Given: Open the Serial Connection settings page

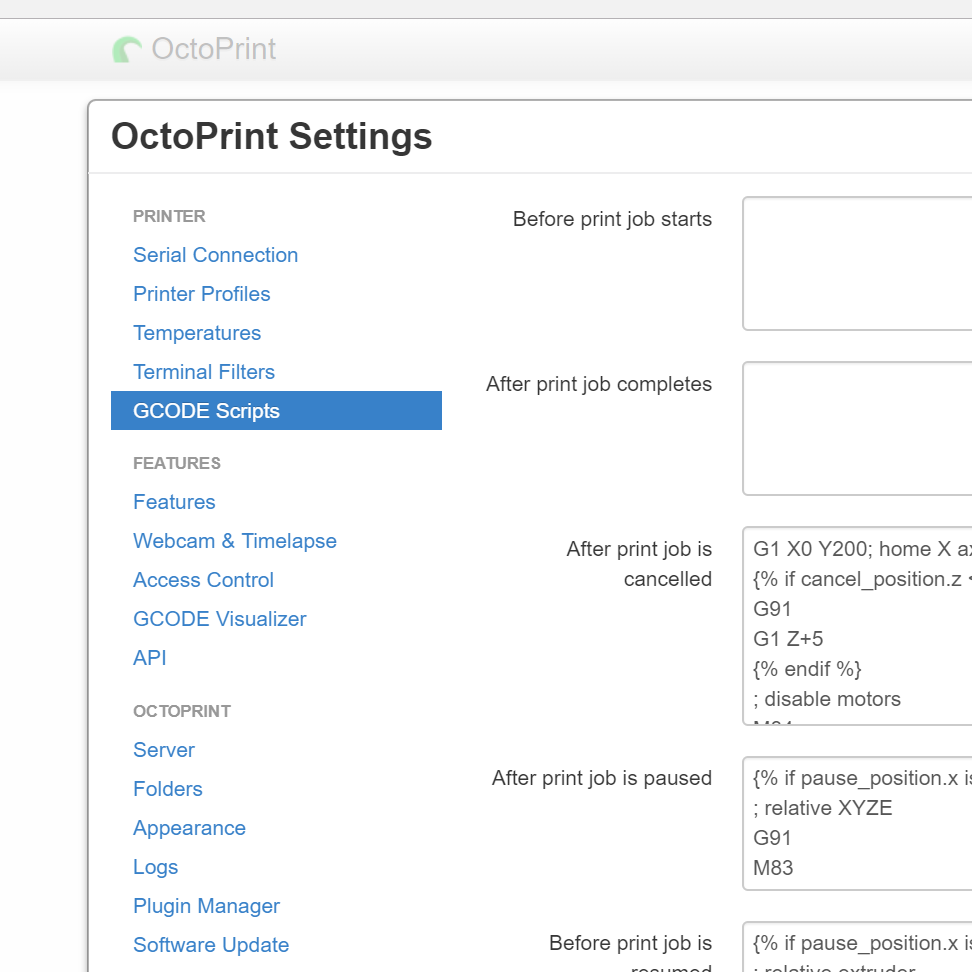Looking at the screenshot, I should (x=215, y=255).
